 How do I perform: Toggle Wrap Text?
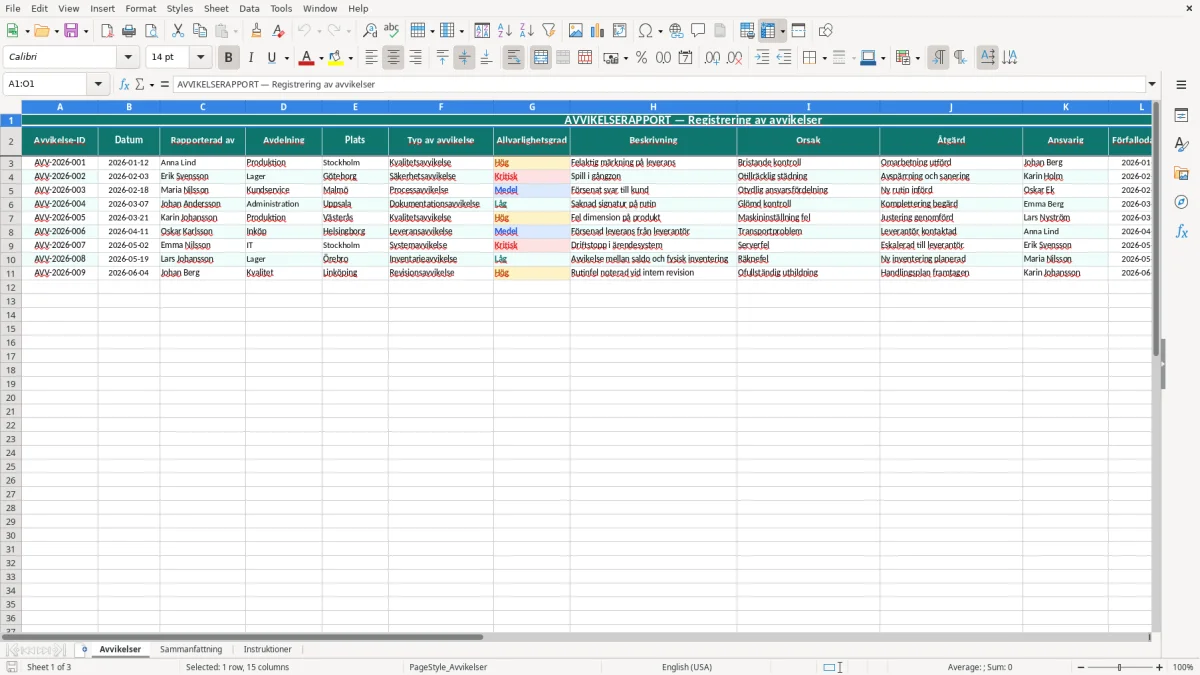pyautogui.click(x=513, y=58)
